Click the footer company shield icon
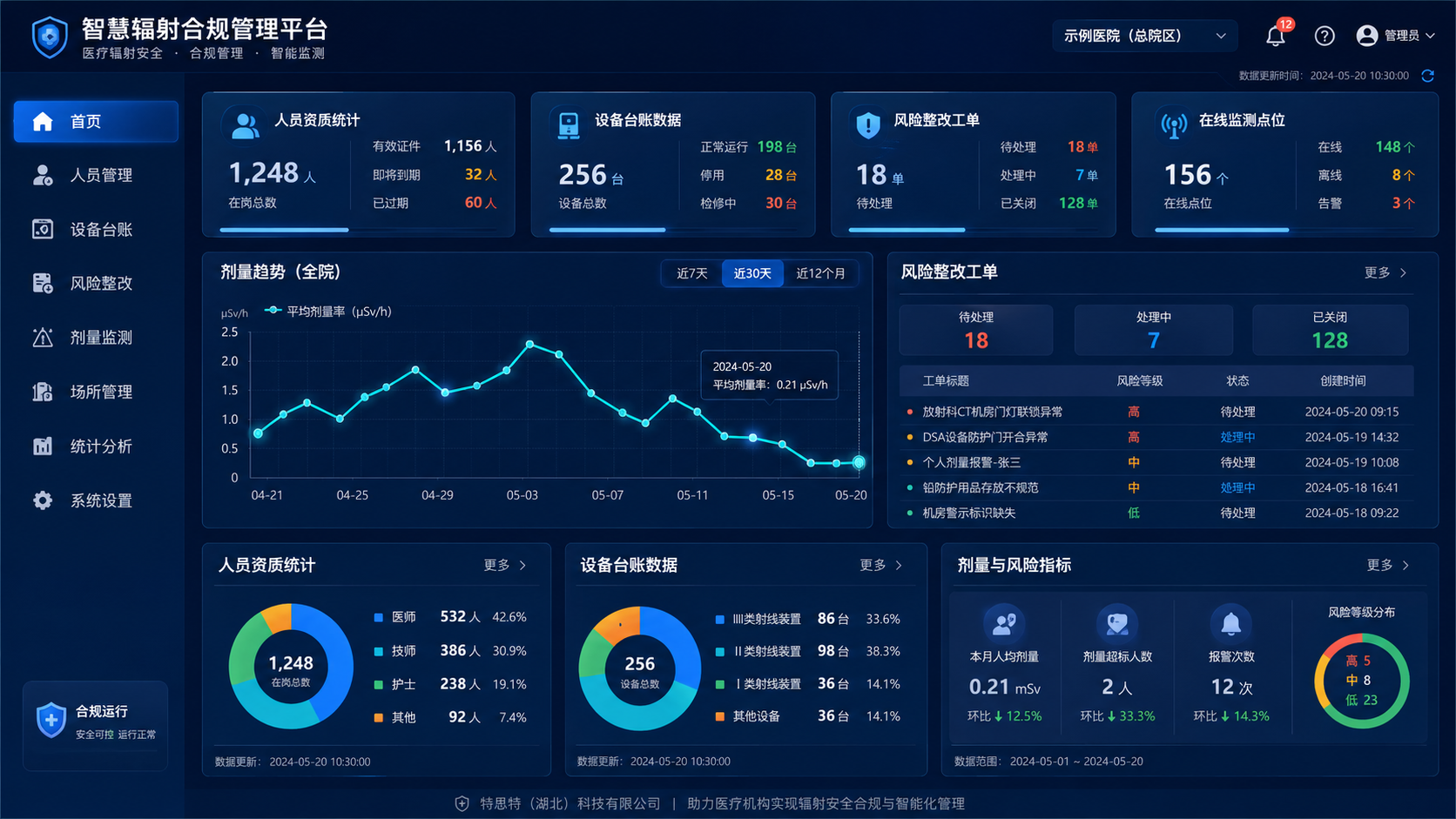The image size is (1456, 819). click(462, 803)
